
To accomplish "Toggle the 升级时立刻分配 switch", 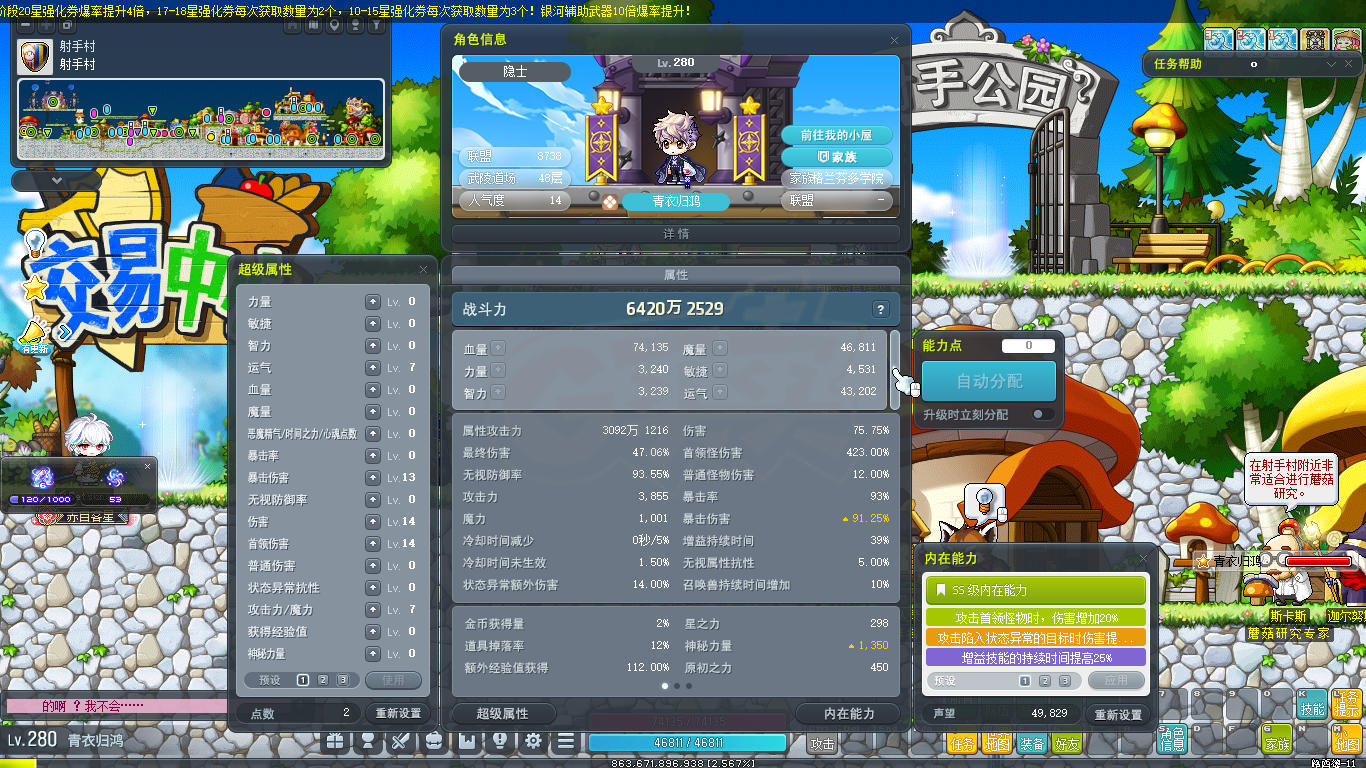I will click(1041, 414).
